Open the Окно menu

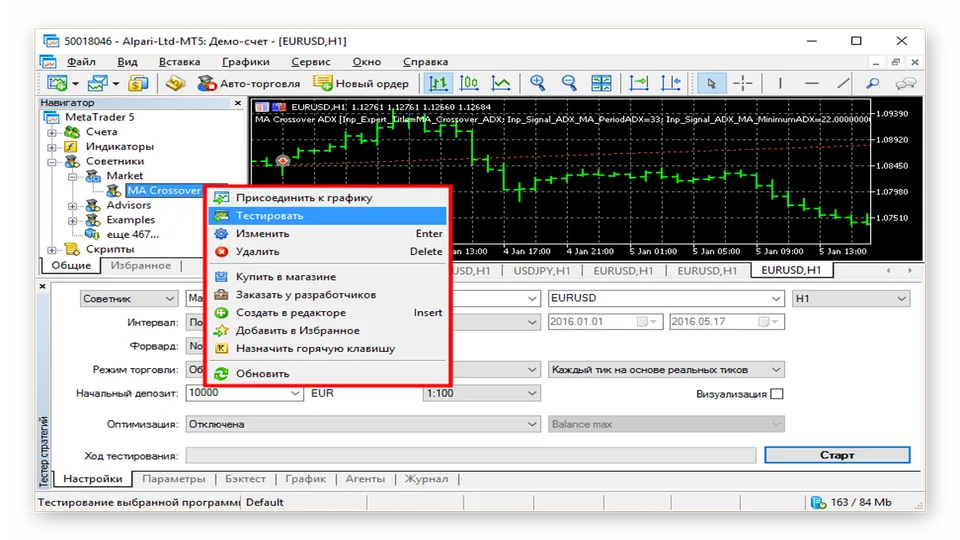(x=367, y=62)
